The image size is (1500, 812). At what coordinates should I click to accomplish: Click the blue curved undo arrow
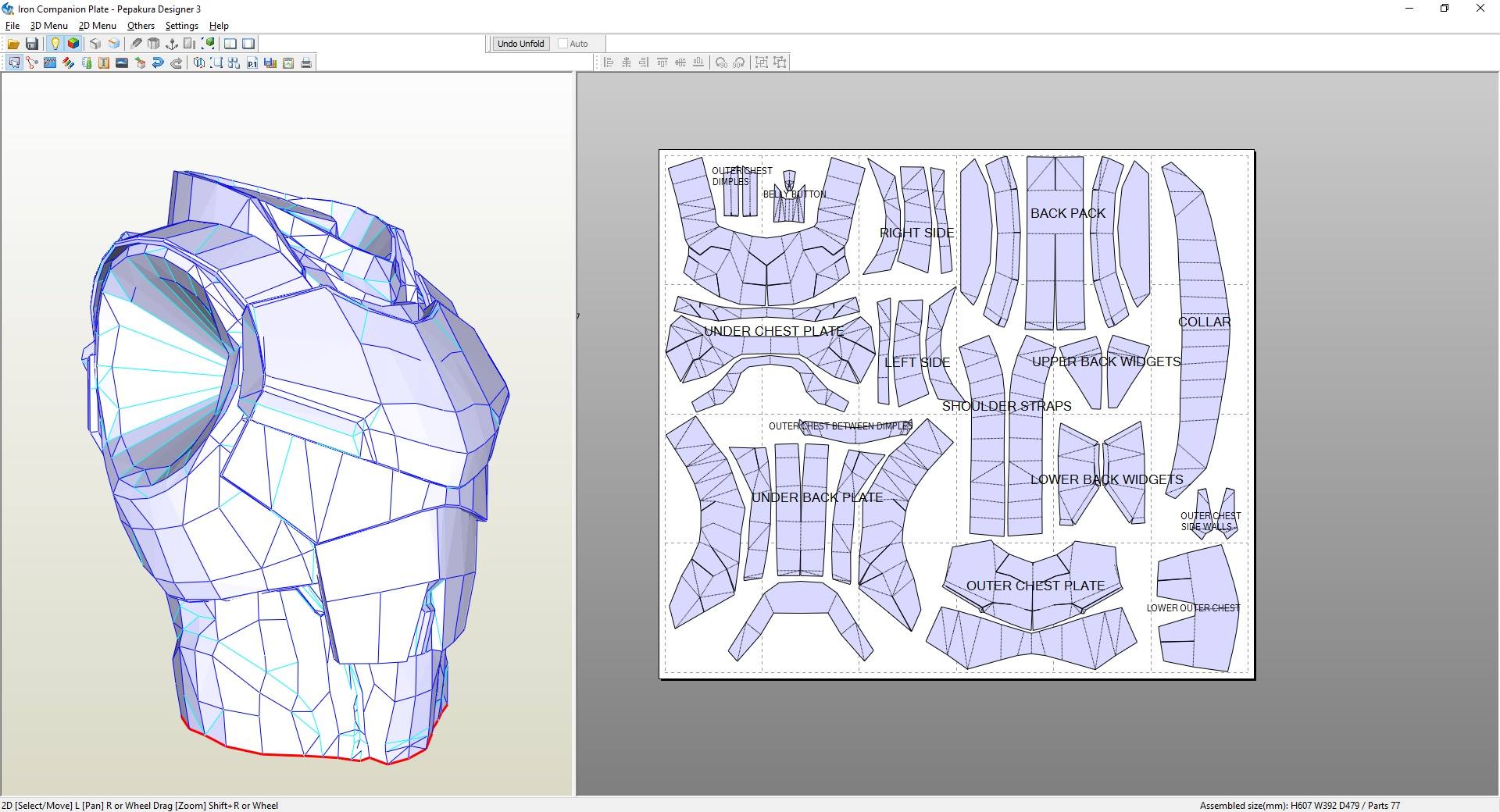158,62
